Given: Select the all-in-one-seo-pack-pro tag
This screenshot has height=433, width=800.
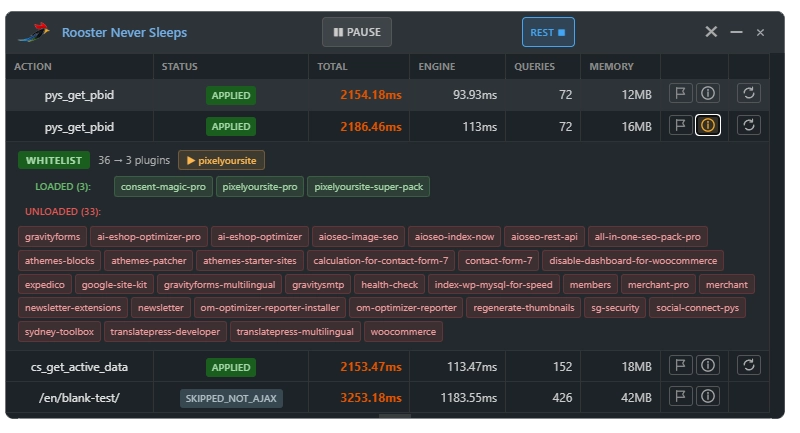Looking at the screenshot, I should [647, 237].
